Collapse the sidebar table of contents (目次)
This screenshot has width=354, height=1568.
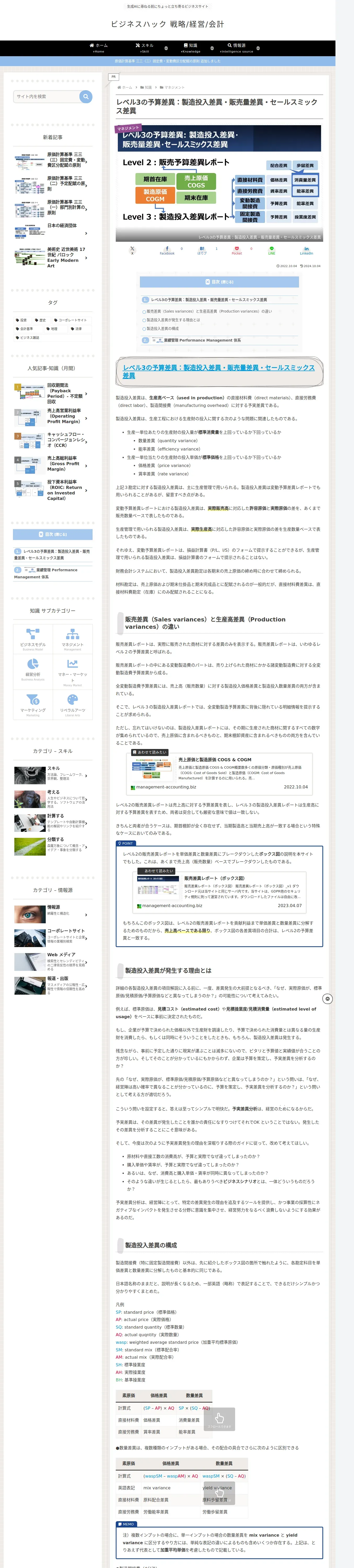pos(53,534)
